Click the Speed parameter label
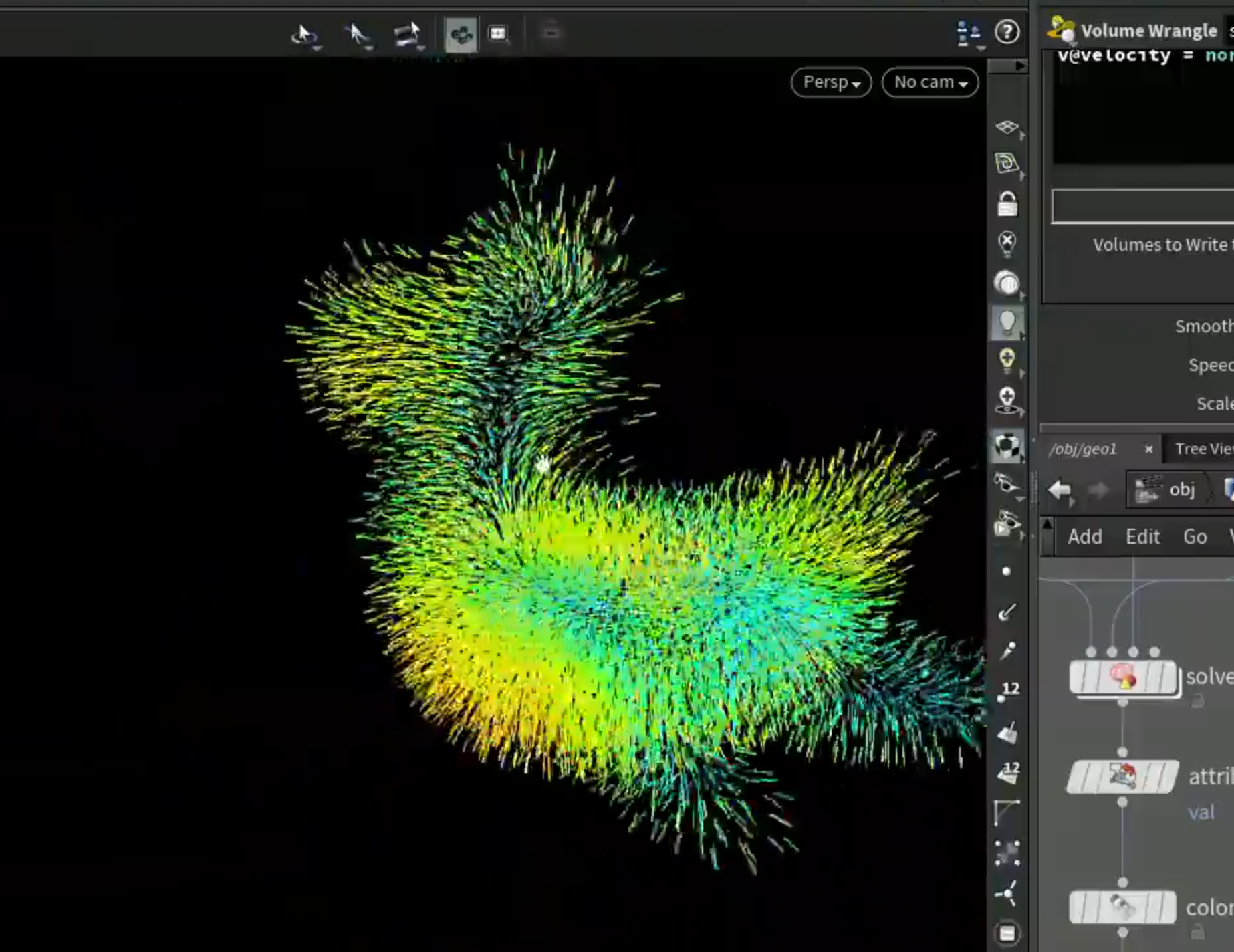Image resolution: width=1234 pixels, height=952 pixels. [1211, 365]
